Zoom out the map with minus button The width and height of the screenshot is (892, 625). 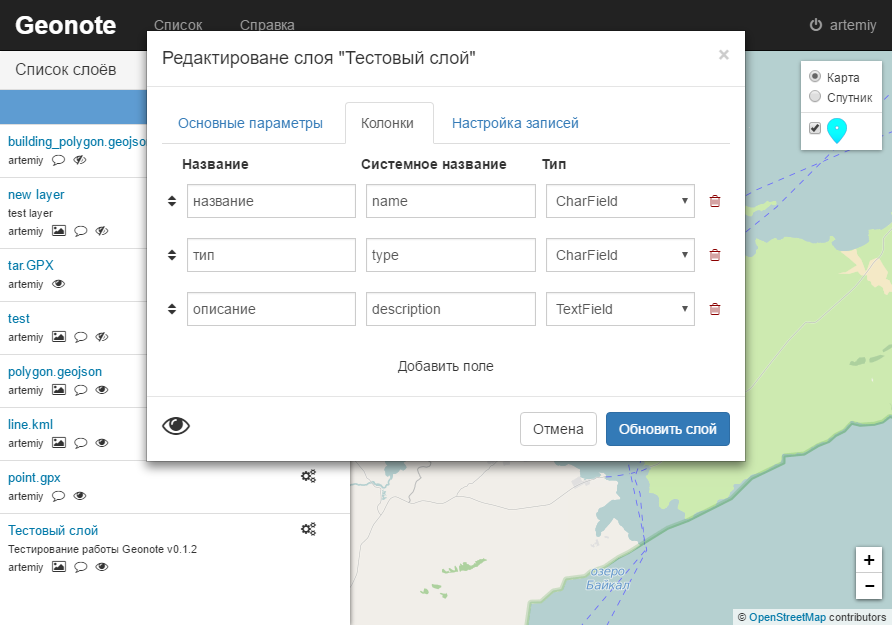coord(869,586)
